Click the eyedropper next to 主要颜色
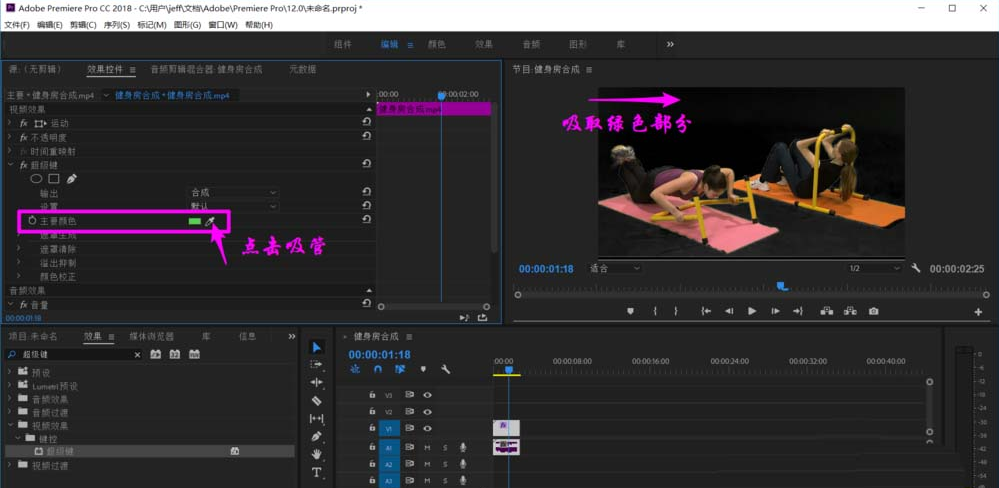The image size is (999, 488). point(210,221)
